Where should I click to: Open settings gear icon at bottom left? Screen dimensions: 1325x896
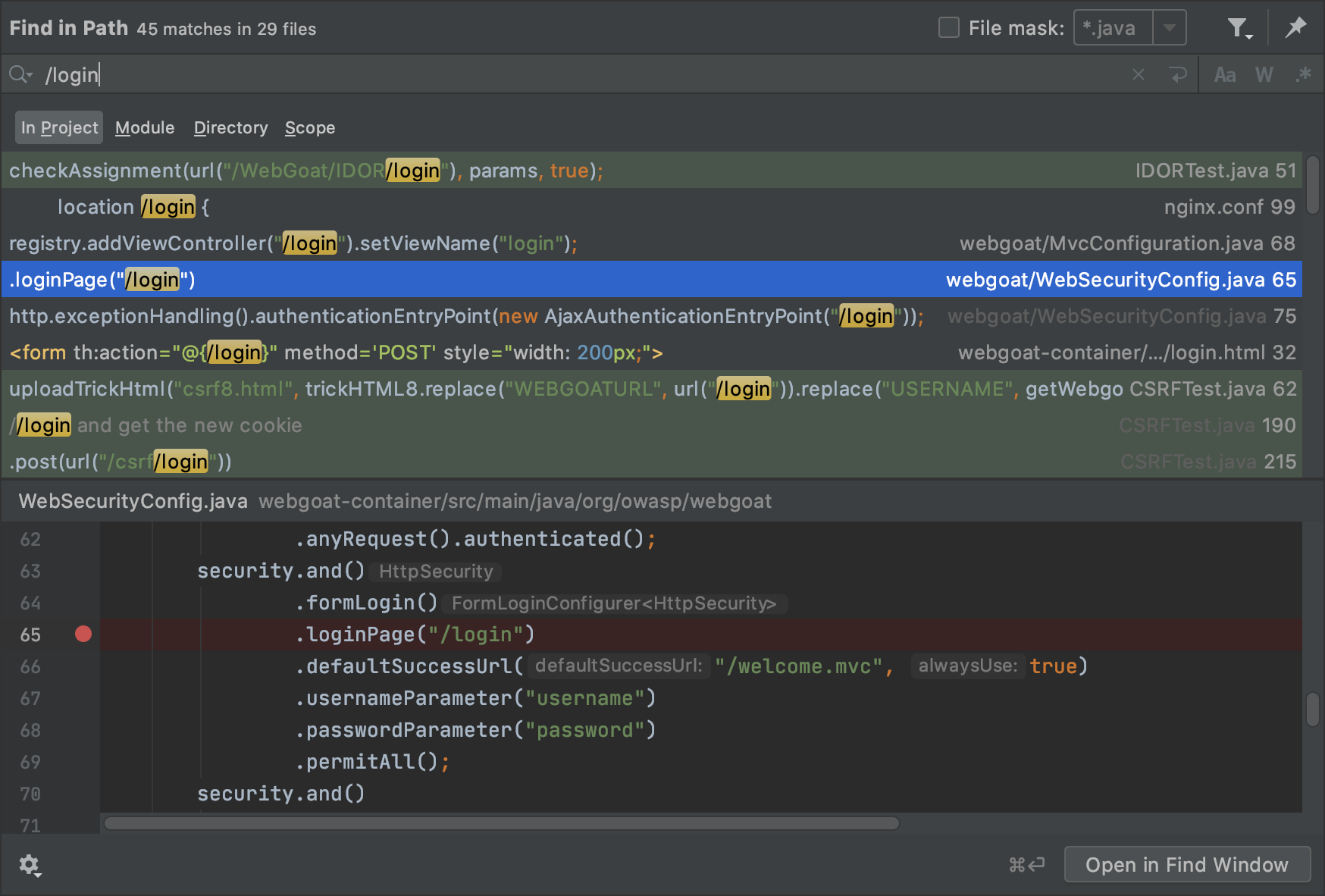coord(30,865)
